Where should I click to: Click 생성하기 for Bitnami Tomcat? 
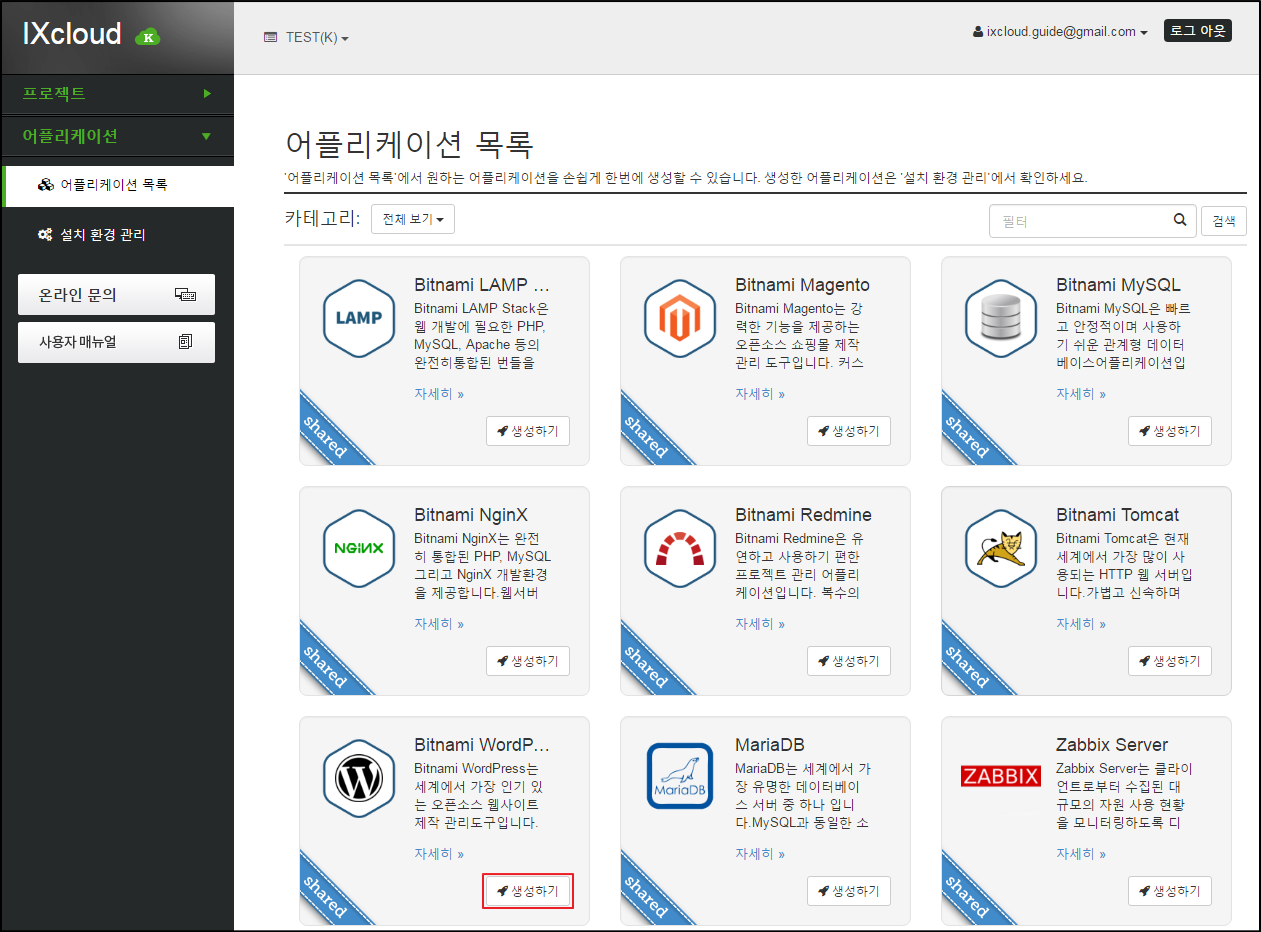coord(1170,661)
